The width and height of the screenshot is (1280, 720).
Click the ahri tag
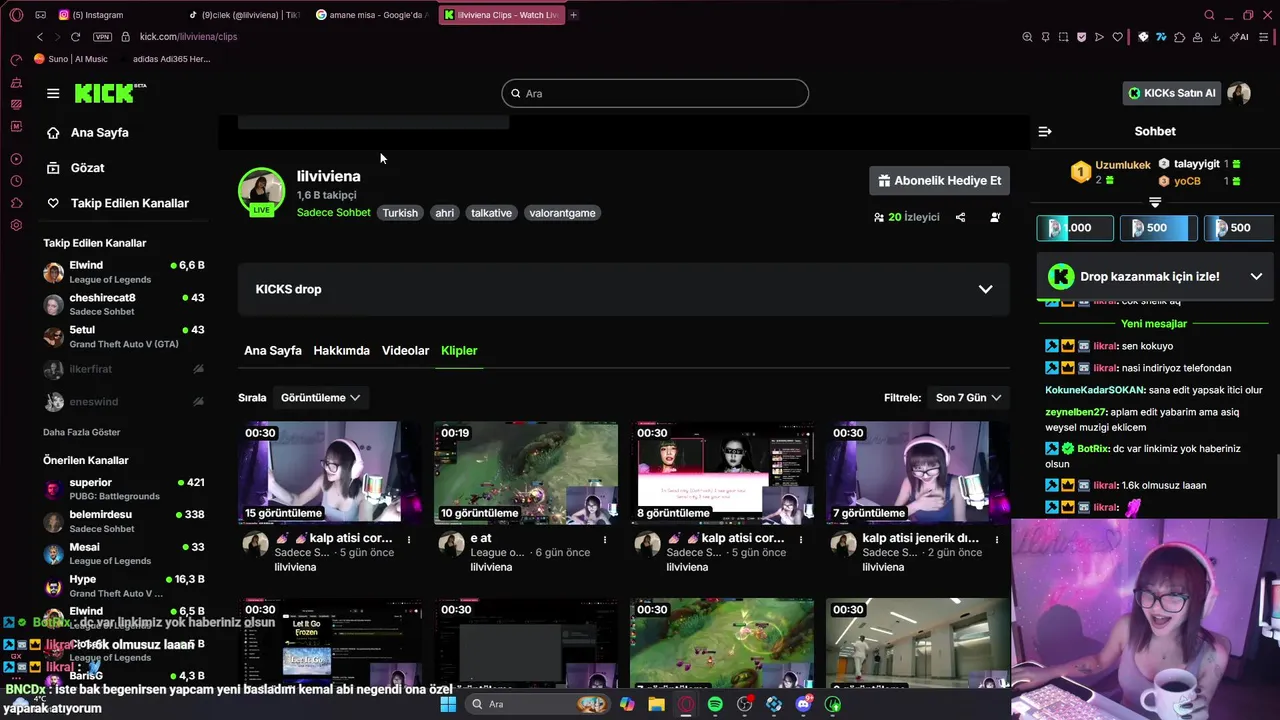pyautogui.click(x=445, y=213)
